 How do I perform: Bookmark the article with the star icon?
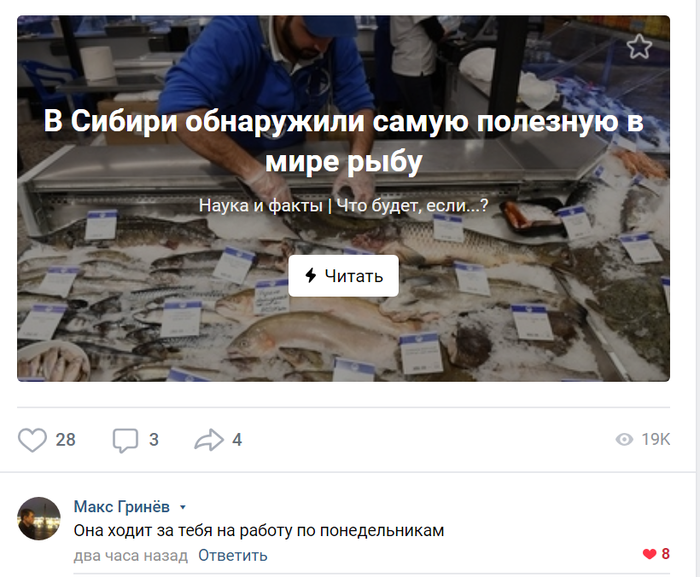tap(639, 46)
